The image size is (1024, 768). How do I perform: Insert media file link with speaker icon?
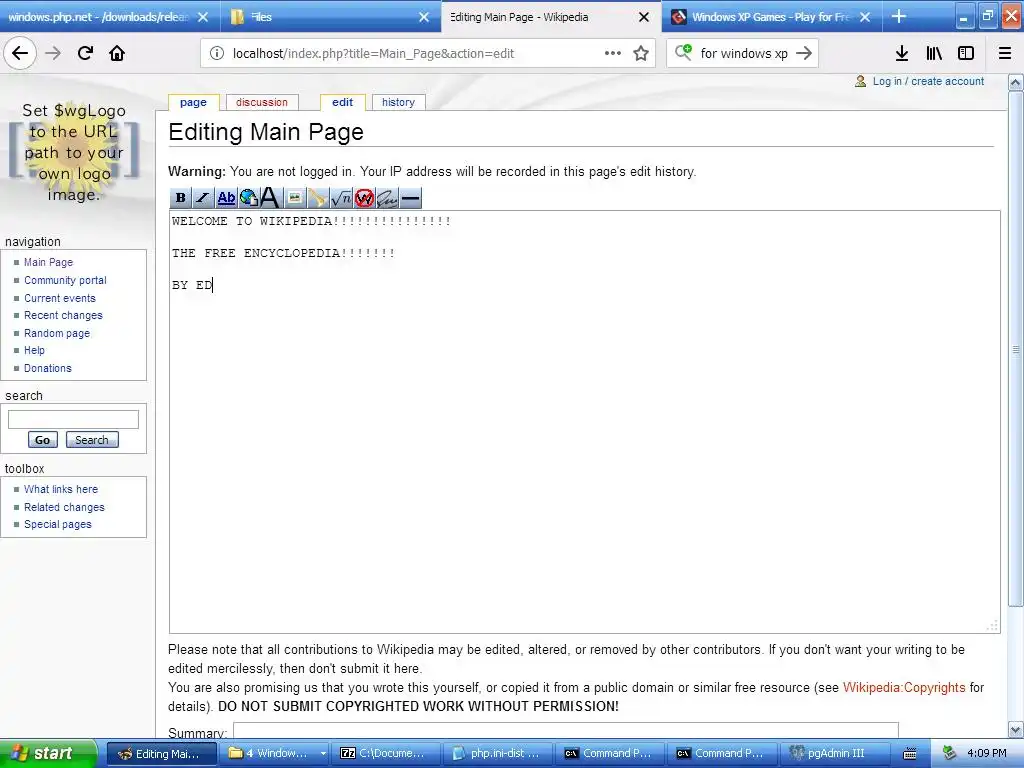point(317,198)
